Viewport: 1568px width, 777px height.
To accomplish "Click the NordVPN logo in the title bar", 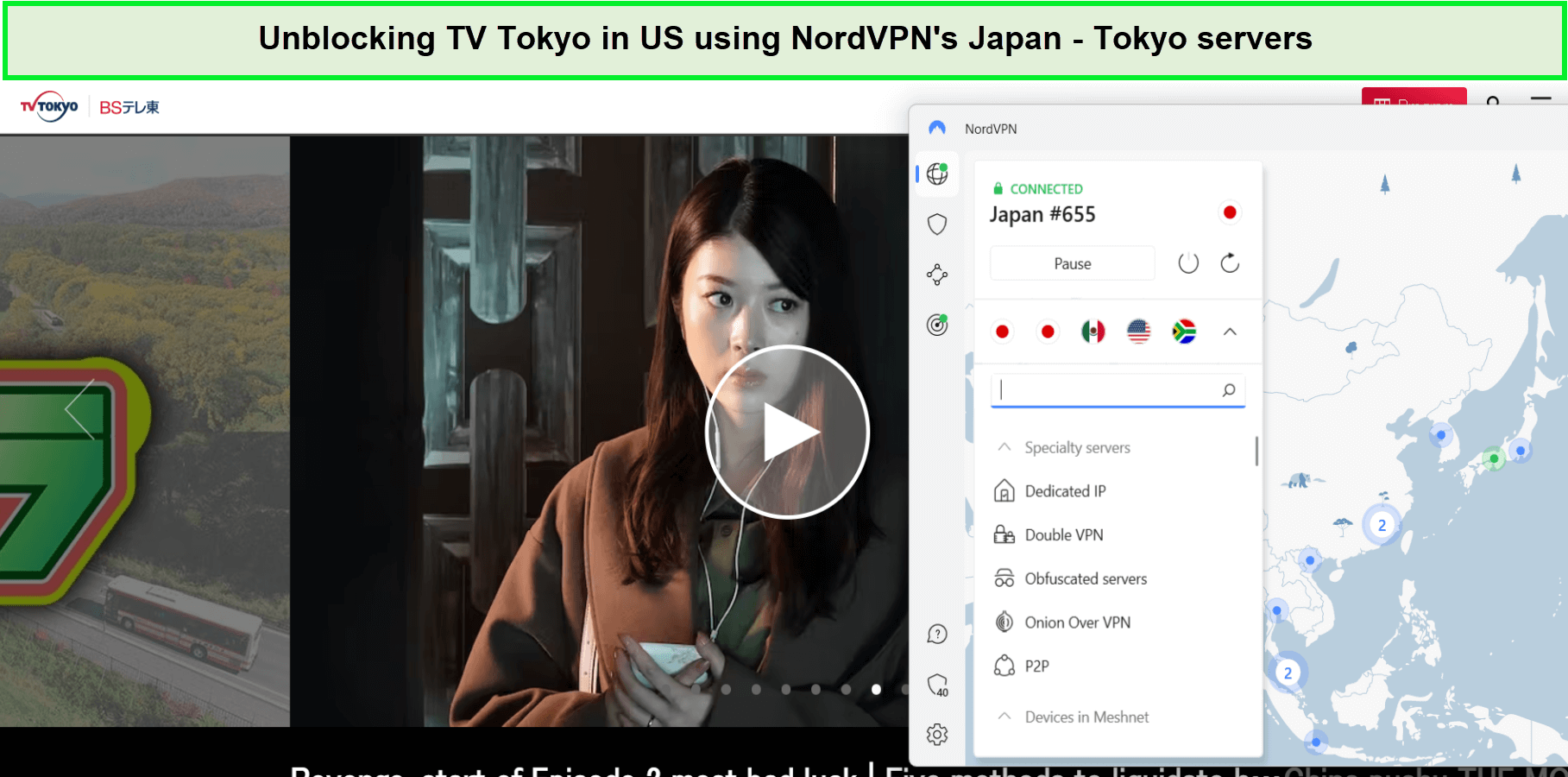I will [937, 129].
